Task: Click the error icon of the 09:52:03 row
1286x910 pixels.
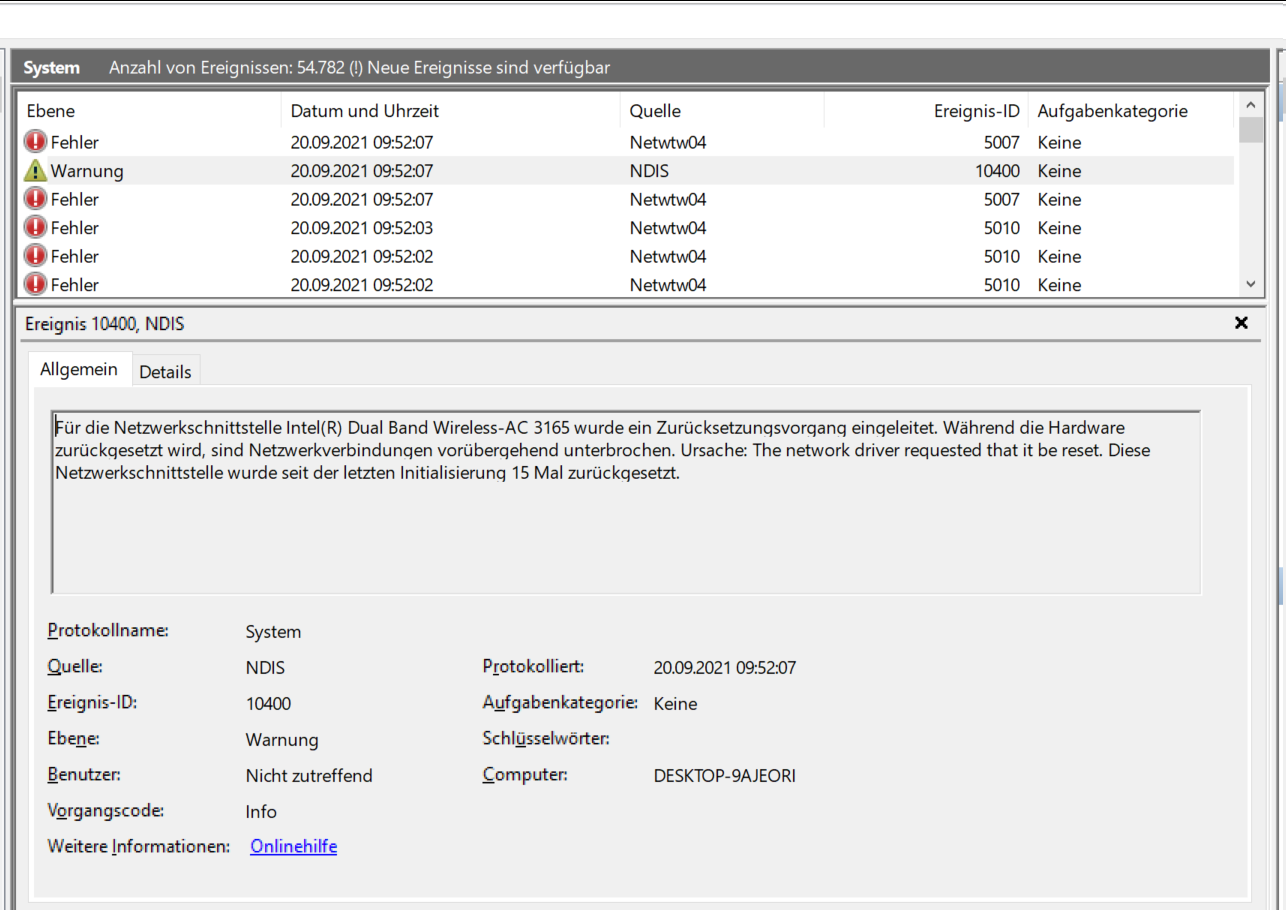Action: tap(36, 228)
